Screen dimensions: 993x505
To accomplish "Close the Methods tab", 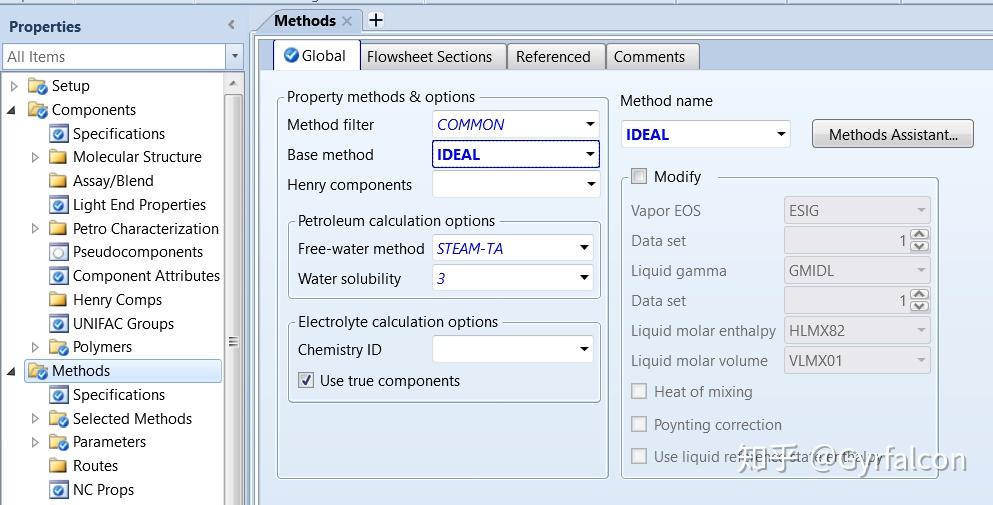I will tap(347, 20).
